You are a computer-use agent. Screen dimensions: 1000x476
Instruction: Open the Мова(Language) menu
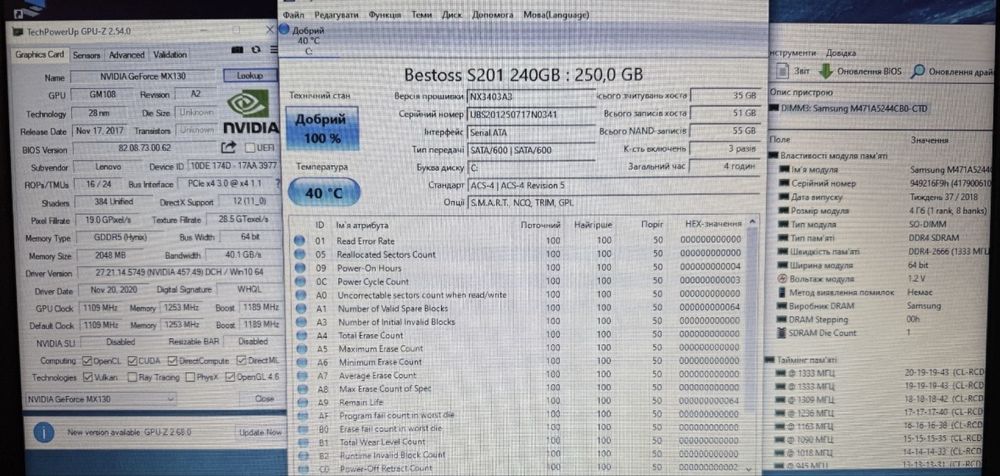pos(555,15)
